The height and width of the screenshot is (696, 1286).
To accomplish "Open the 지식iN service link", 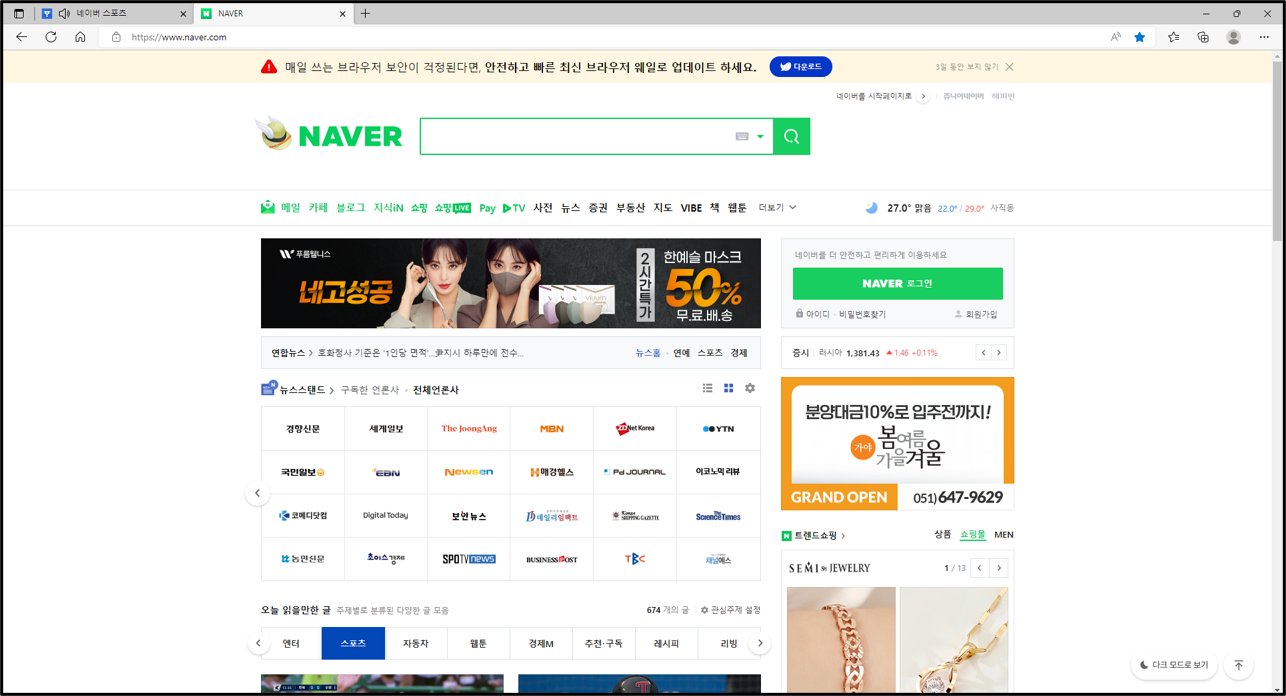I will coord(388,208).
